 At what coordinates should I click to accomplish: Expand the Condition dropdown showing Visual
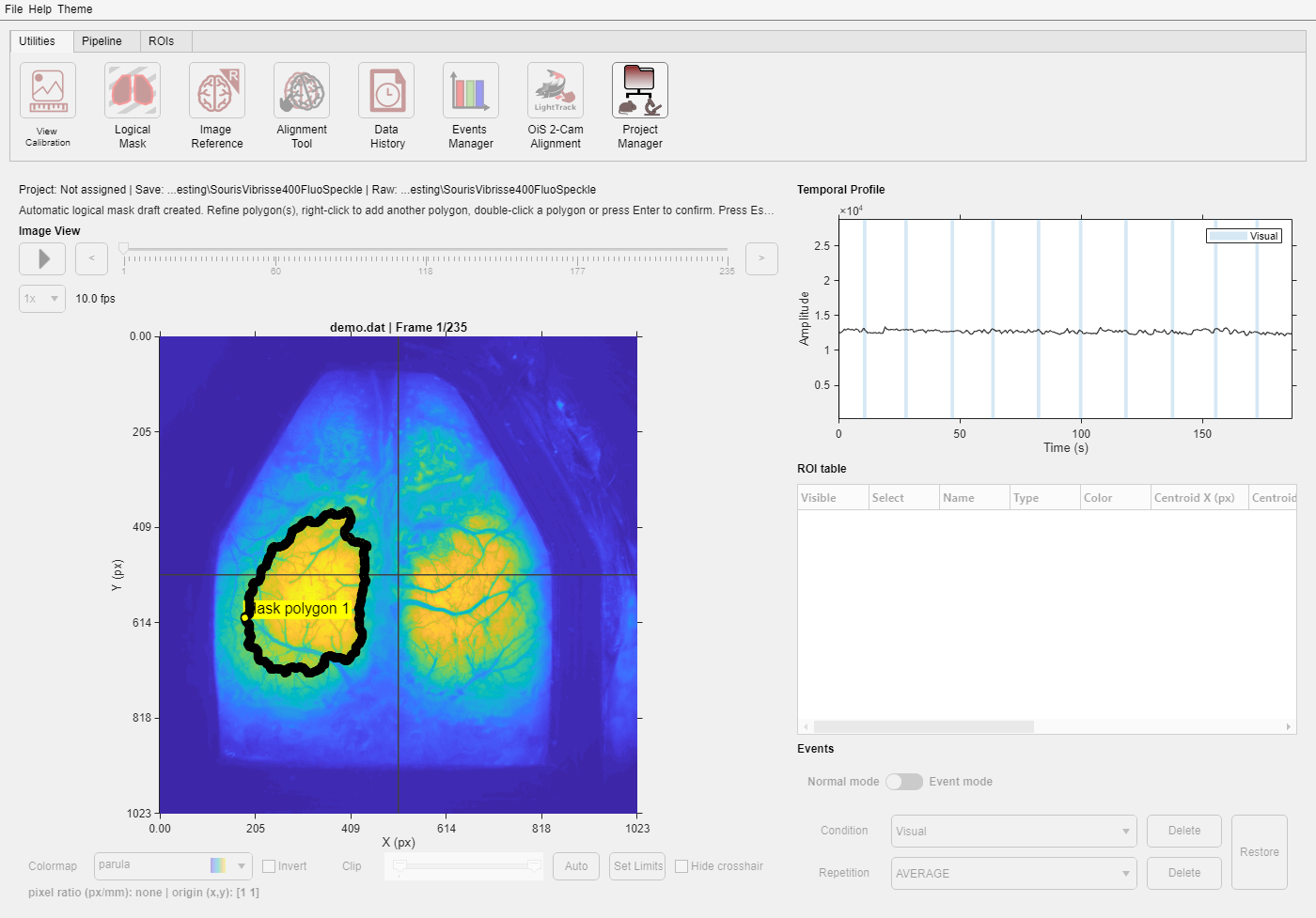click(x=1014, y=832)
